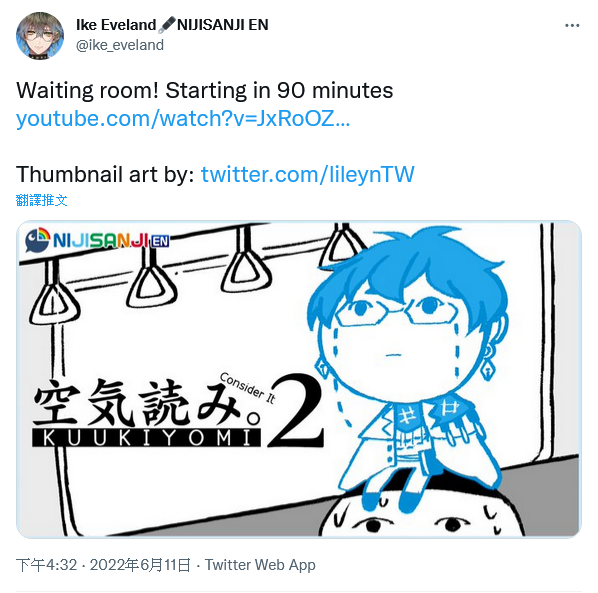Click the KUUKIYOMI black banner

[x=146, y=438]
